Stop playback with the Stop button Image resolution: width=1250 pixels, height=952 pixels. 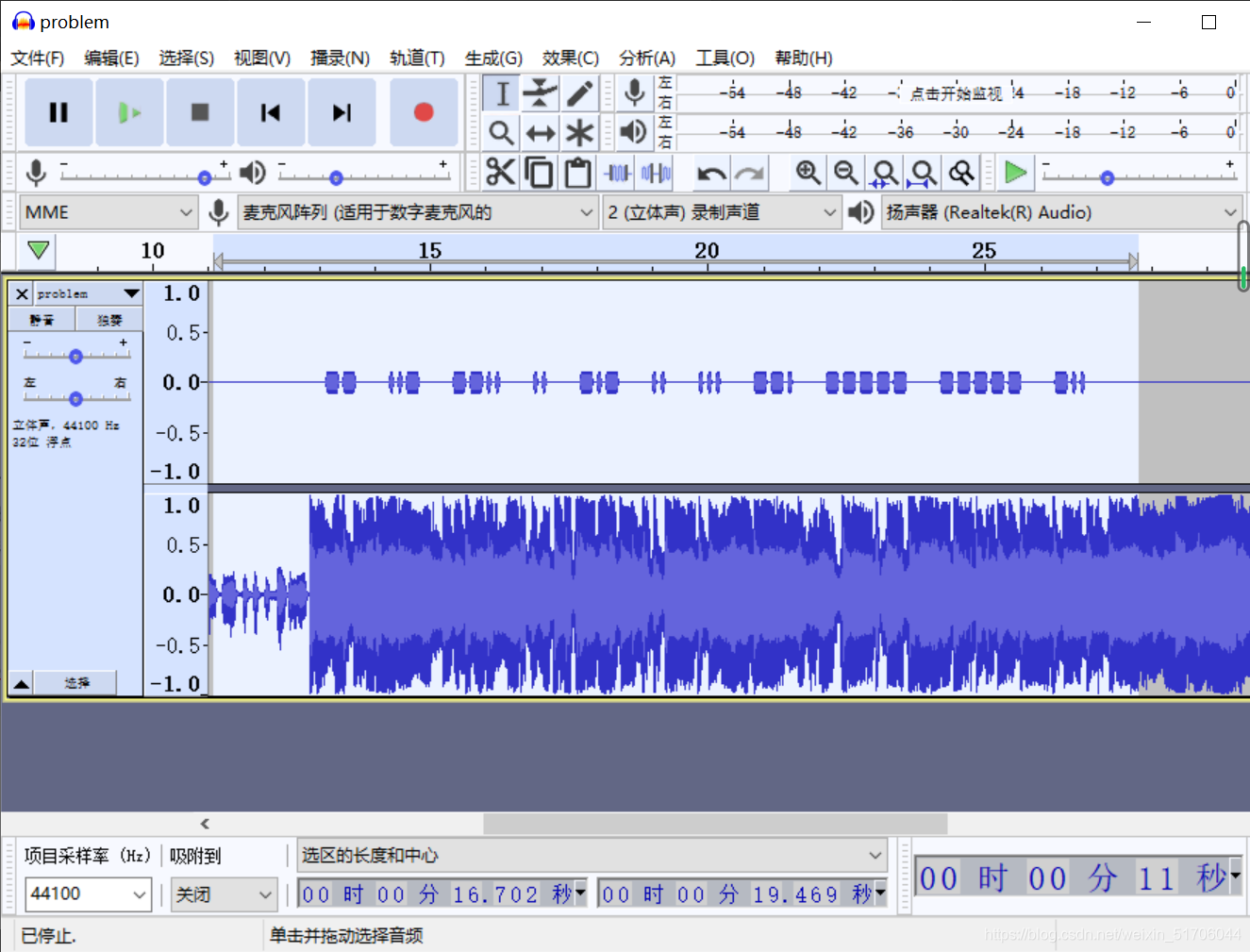(x=200, y=112)
